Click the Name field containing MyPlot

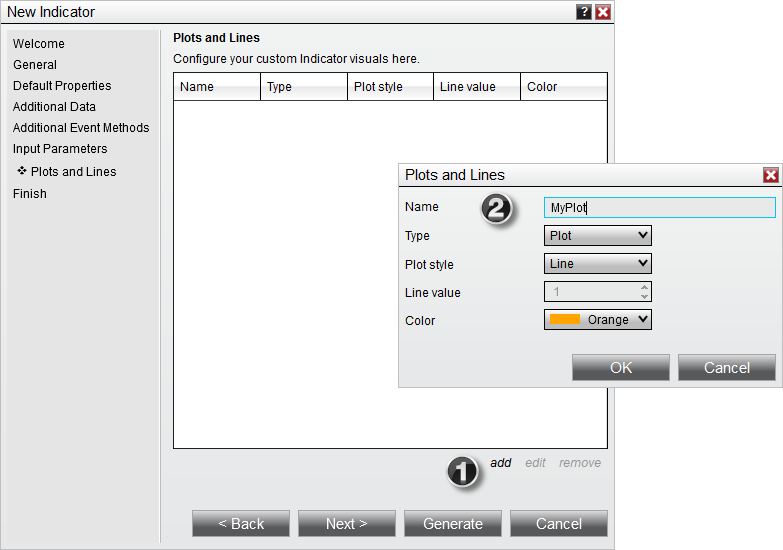[x=659, y=208]
